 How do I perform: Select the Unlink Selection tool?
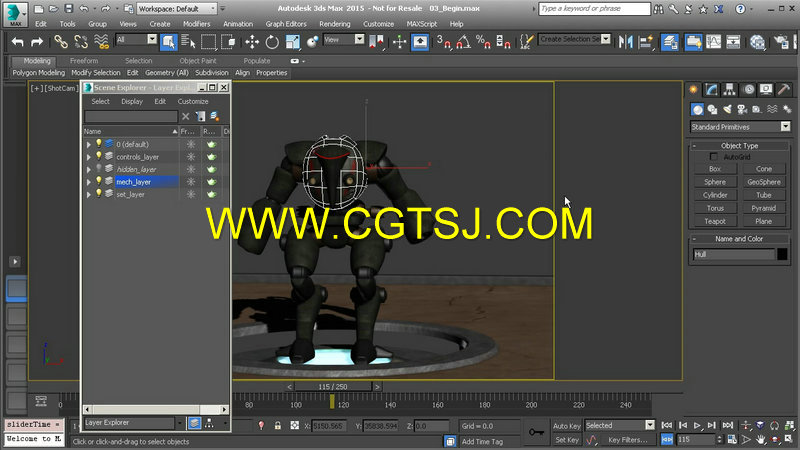[81, 42]
